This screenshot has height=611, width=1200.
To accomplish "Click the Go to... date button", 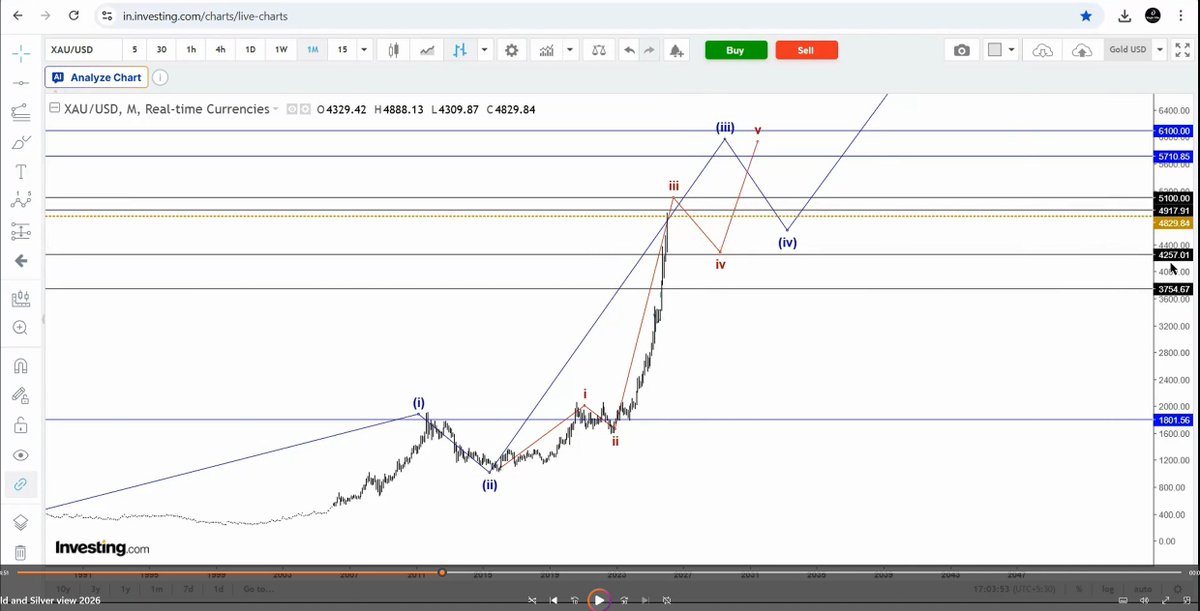I will 258,589.
